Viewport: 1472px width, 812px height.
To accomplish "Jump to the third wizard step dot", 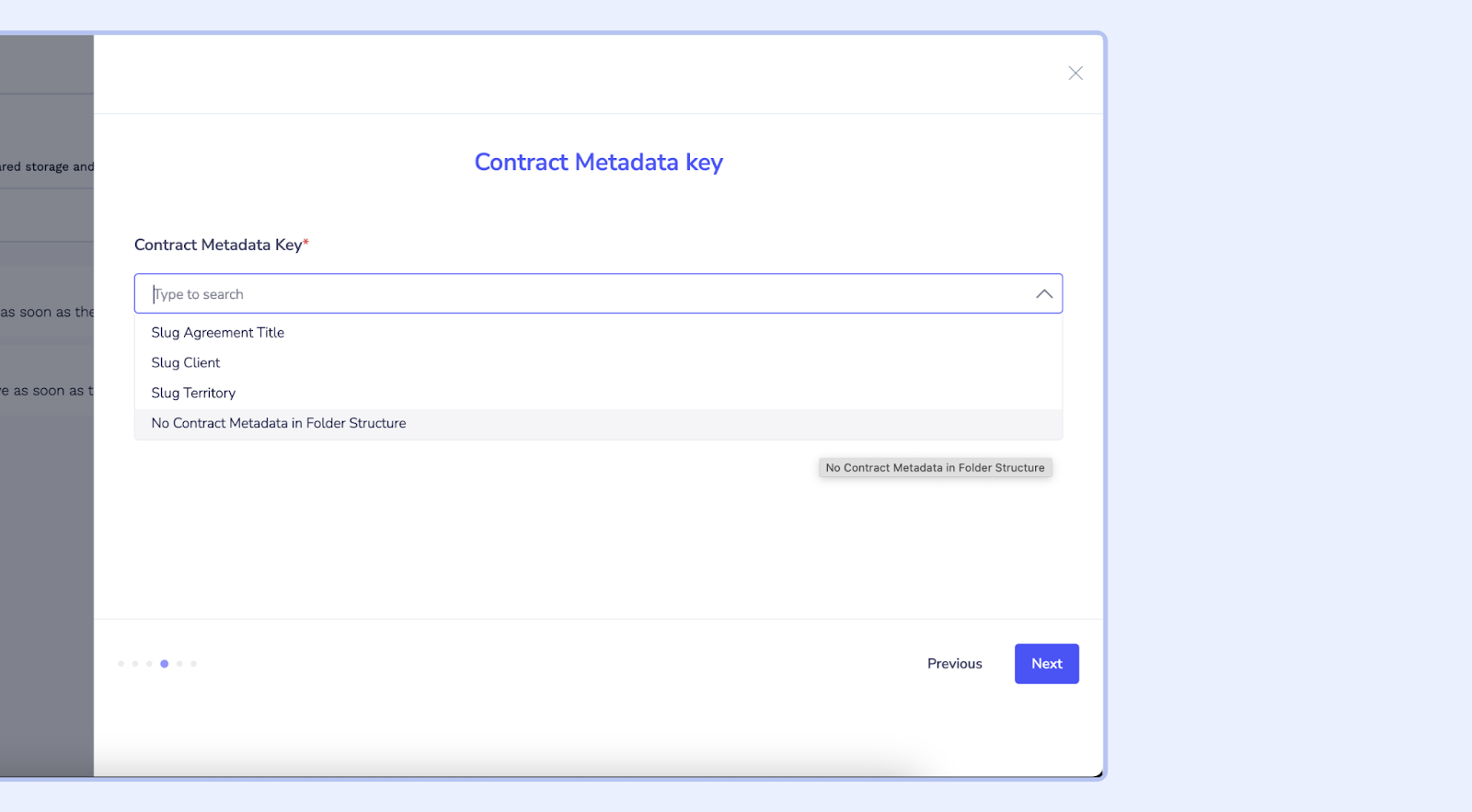I will 149,664.
